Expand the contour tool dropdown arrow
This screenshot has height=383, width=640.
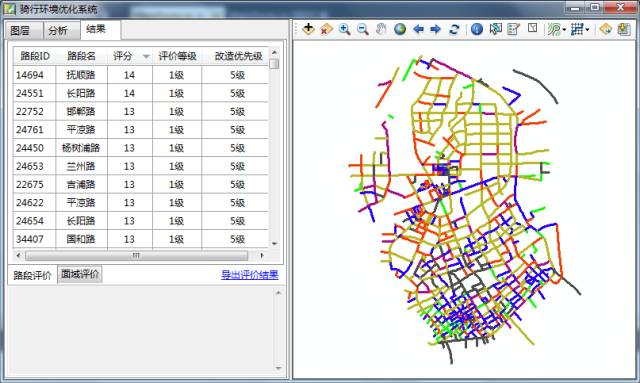click(564, 29)
